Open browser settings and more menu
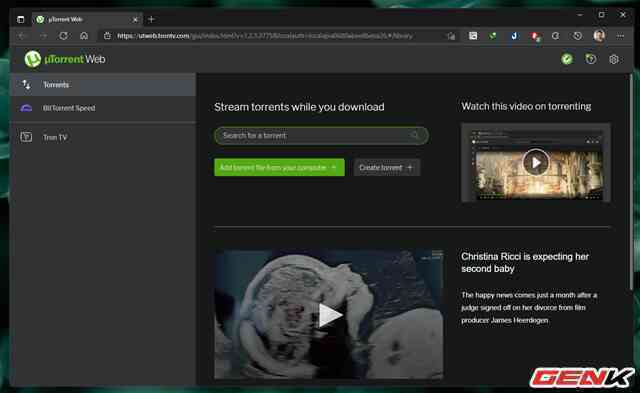The width and height of the screenshot is (640, 393). [620, 36]
